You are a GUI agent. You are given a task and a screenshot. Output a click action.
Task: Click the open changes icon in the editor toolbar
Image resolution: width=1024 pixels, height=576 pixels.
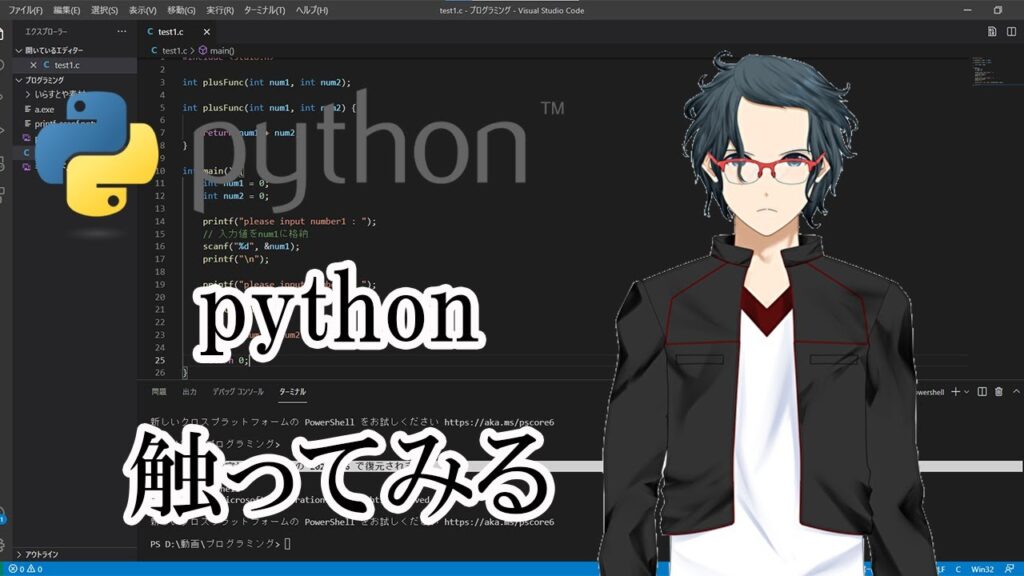pyautogui.click(x=991, y=31)
